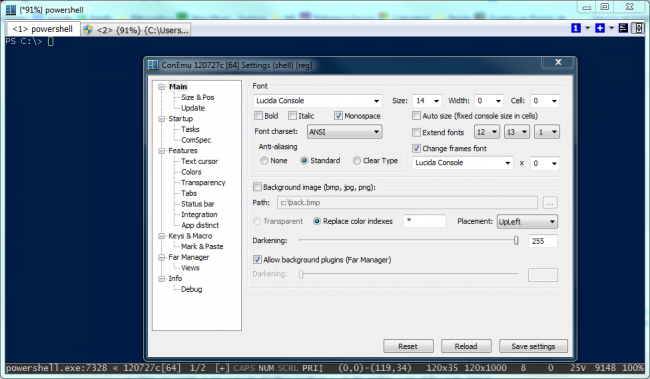Collapse the Features tree node
The height and width of the screenshot is (379, 650).
coord(161,151)
